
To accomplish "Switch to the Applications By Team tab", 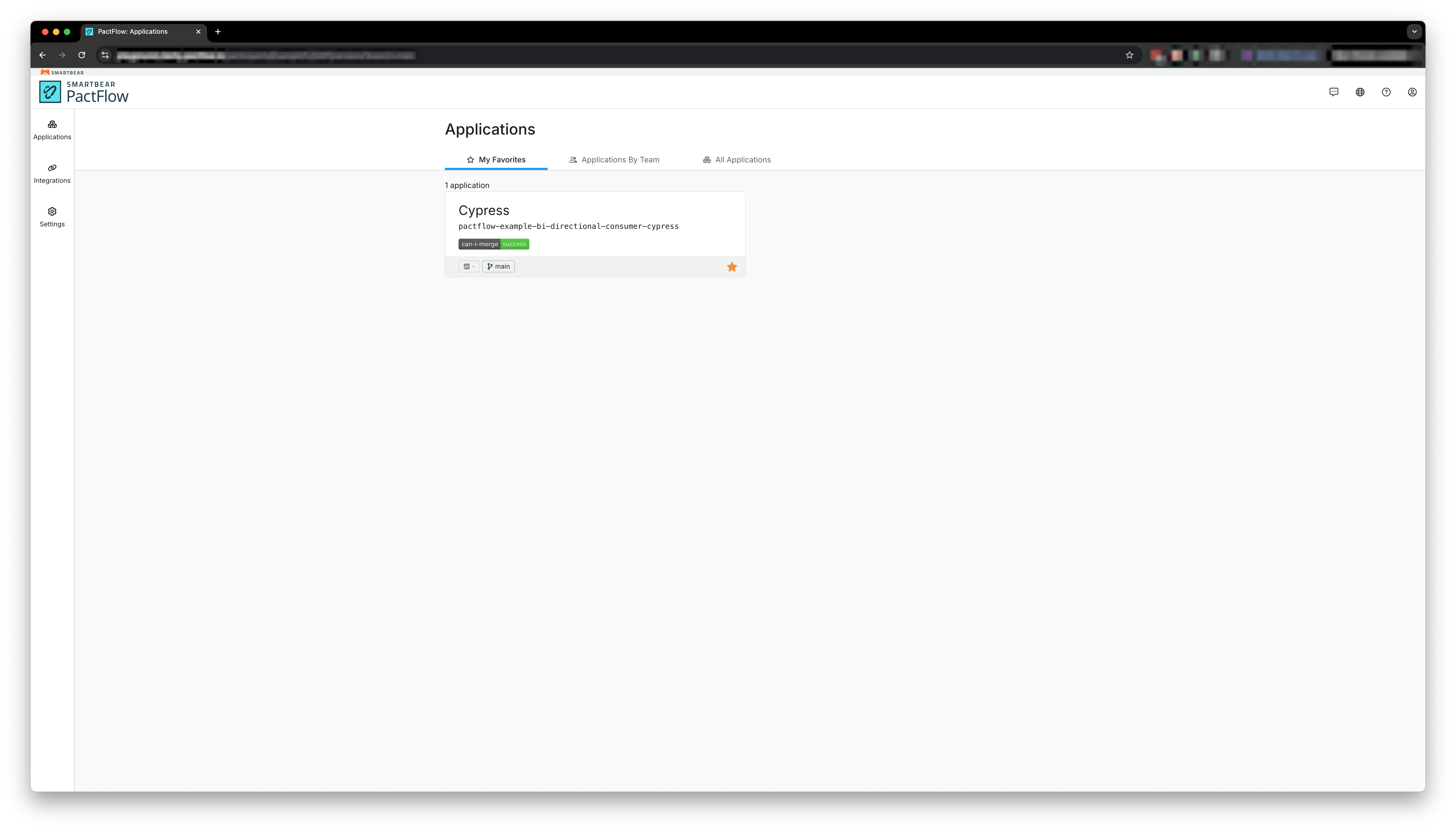I will click(614, 159).
